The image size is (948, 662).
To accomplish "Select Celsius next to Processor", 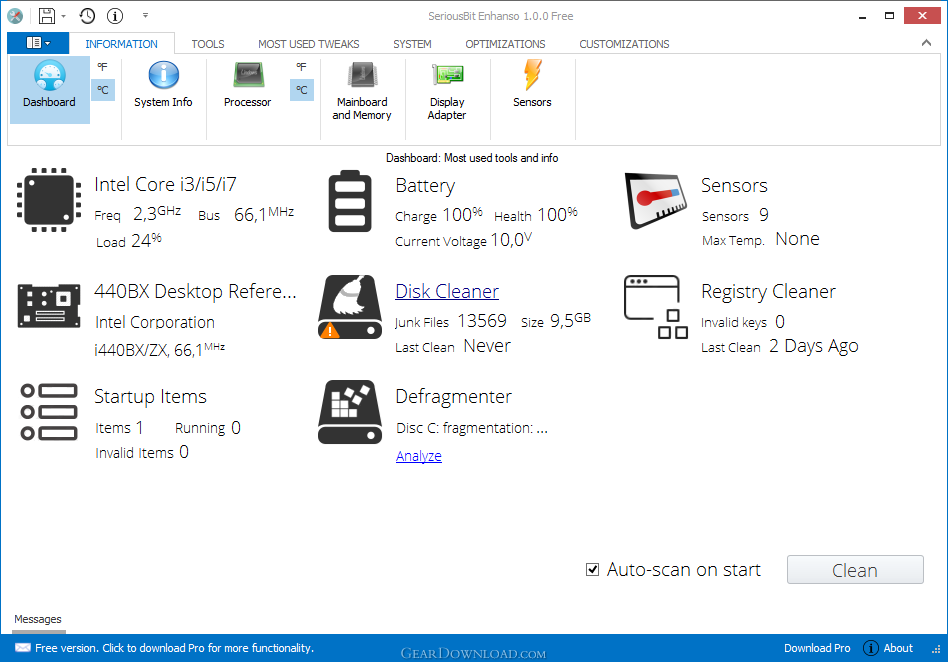I will point(302,90).
